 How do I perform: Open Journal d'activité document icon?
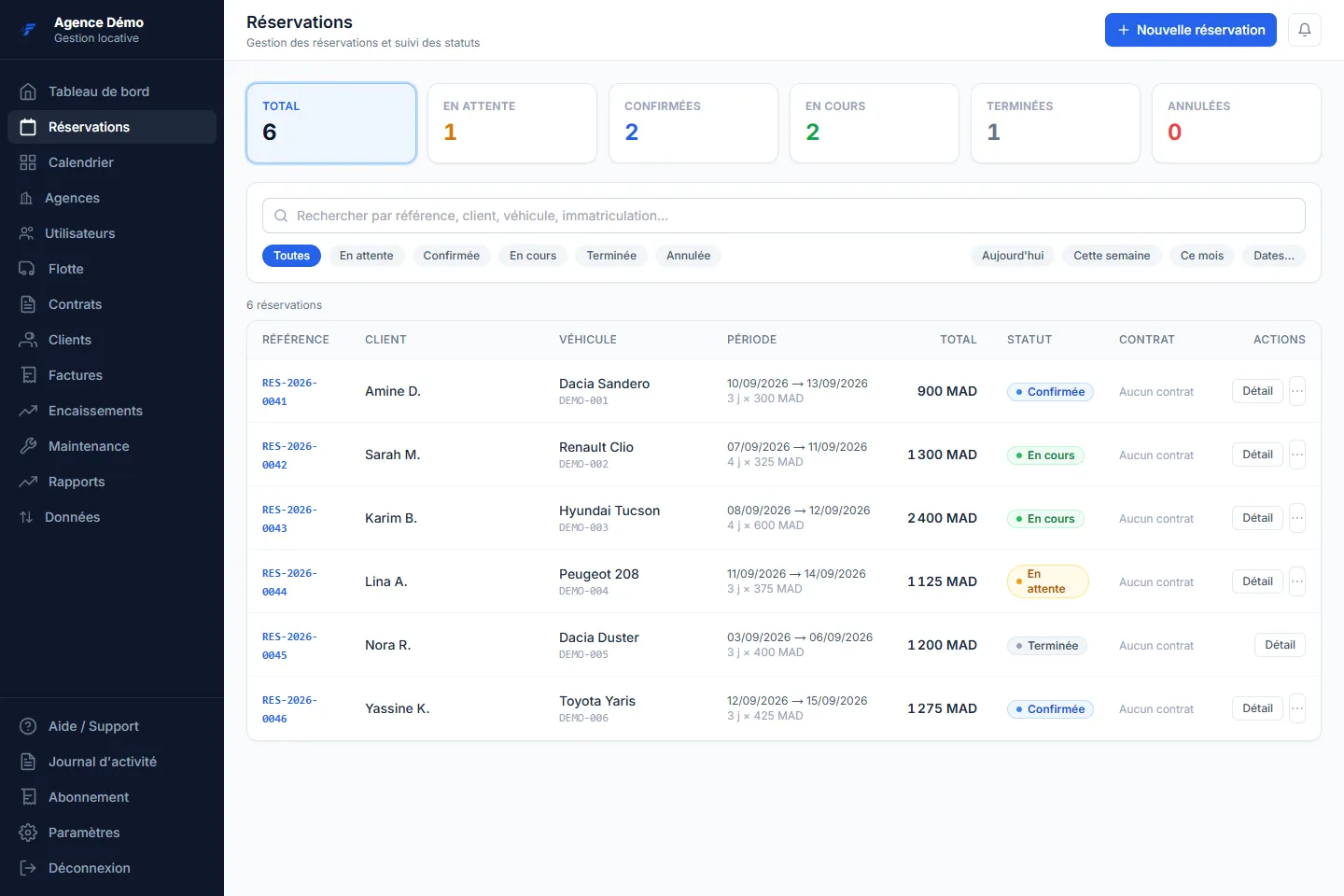[28, 762]
